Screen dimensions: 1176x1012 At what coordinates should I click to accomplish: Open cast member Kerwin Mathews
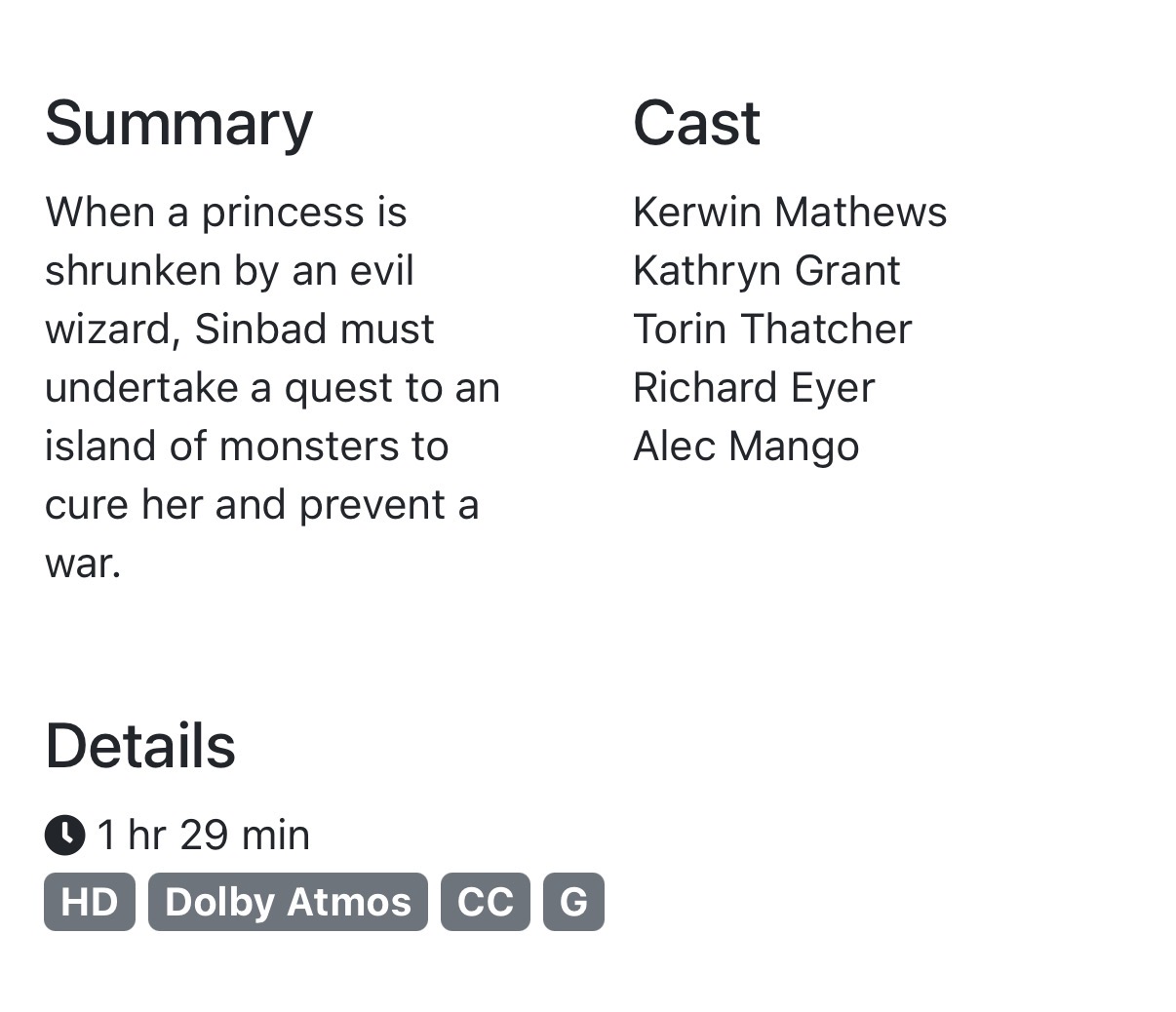[x=789, y=213]
